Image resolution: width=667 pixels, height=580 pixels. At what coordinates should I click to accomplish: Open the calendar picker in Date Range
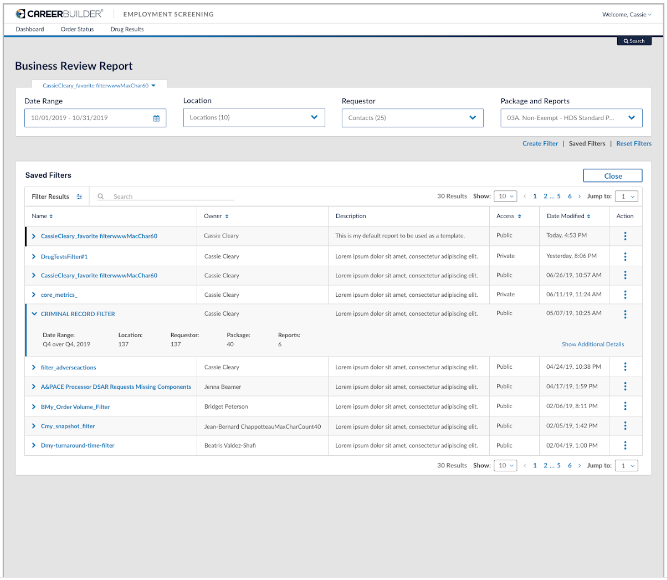pyautogui.click(x=156, y=118)
